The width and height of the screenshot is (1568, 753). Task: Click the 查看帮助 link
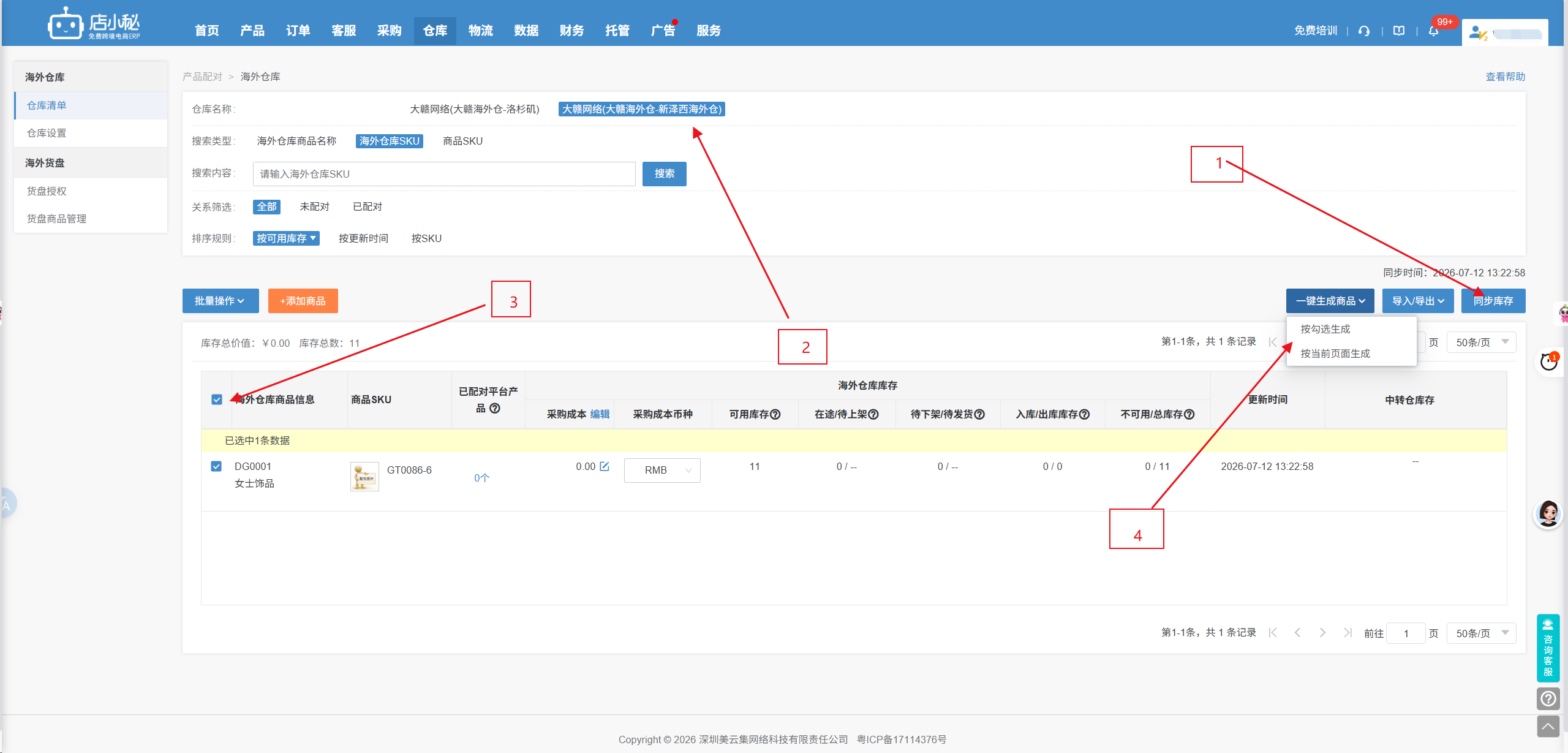click(1506, 77)
